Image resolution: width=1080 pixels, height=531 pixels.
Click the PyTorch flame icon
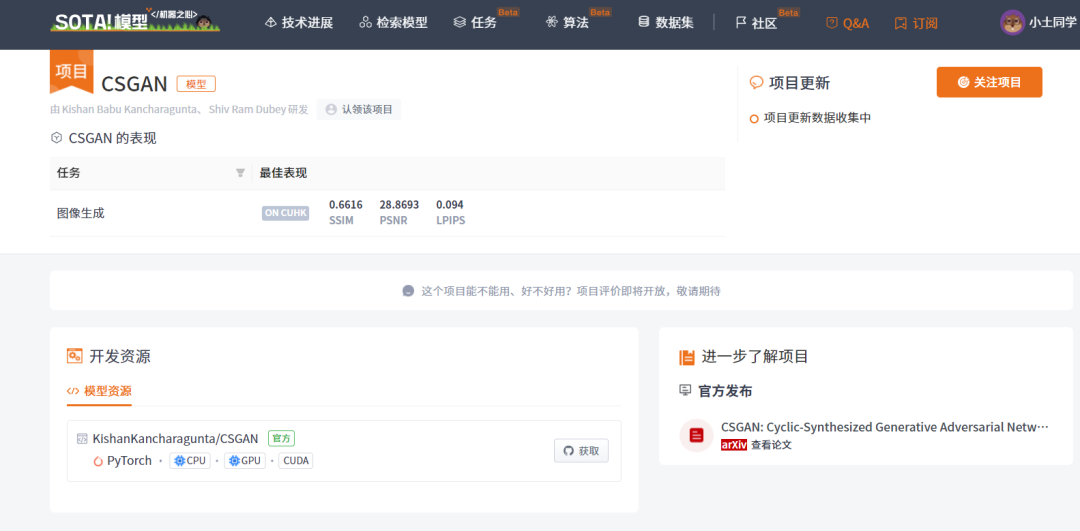tap(98, 461)
